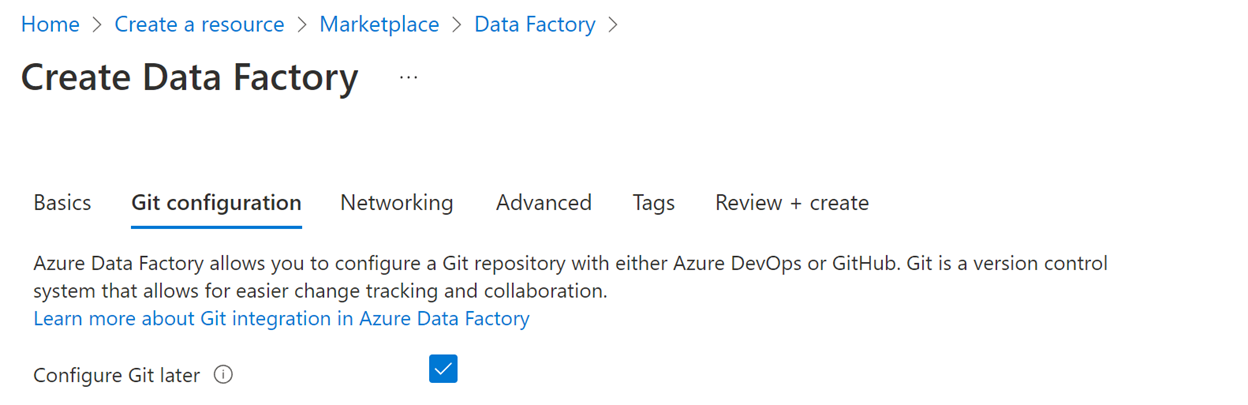This screenshot has width=1248, height=405.
Task: Click the chevron after Marketplace breadcrumb
Action: click(x=457, y=25)
